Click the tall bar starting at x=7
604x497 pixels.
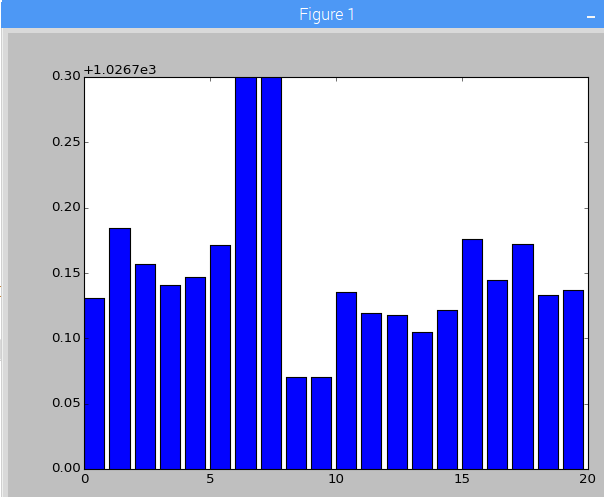click(271, 272)
